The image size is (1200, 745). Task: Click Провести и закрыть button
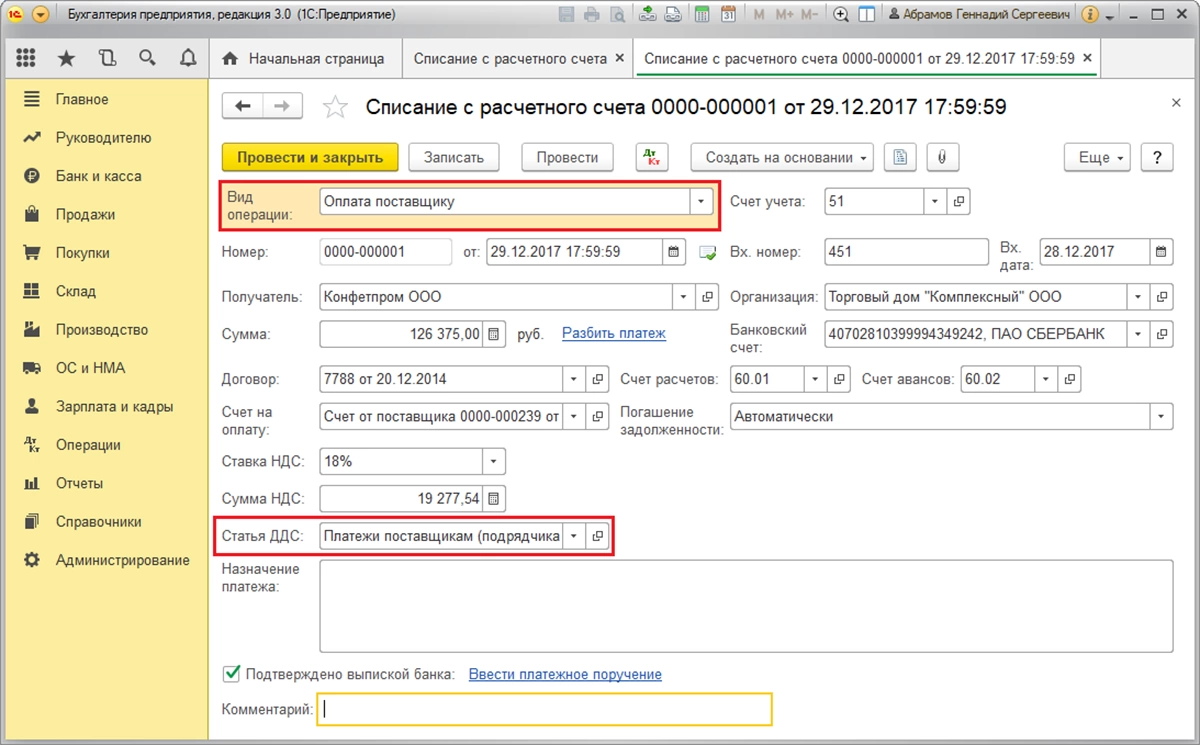click(310, 157)
